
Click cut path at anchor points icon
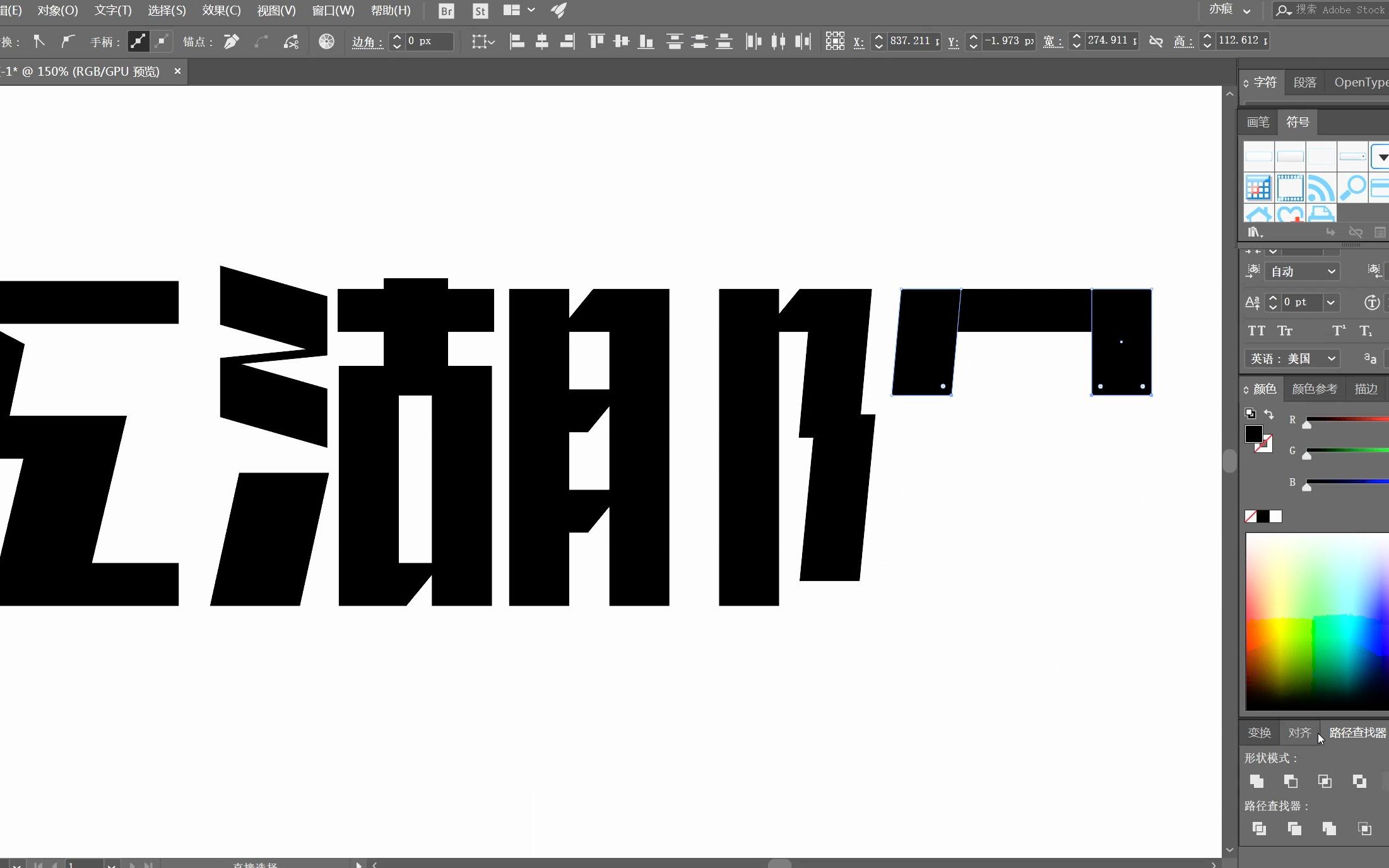(x=291, y=42)
